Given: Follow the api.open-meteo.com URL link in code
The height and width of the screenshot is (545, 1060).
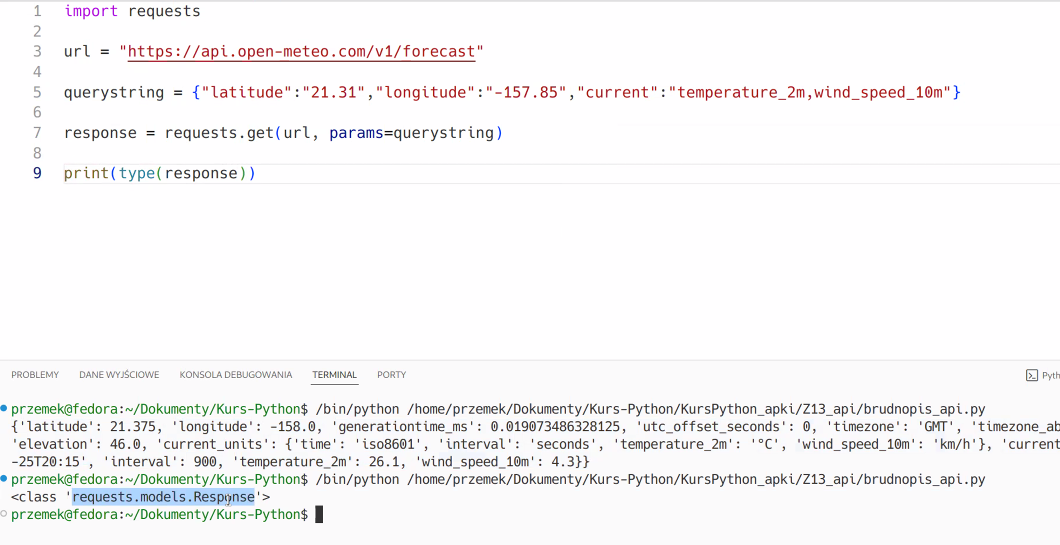Looking at the screenshot, I should 302,51.
